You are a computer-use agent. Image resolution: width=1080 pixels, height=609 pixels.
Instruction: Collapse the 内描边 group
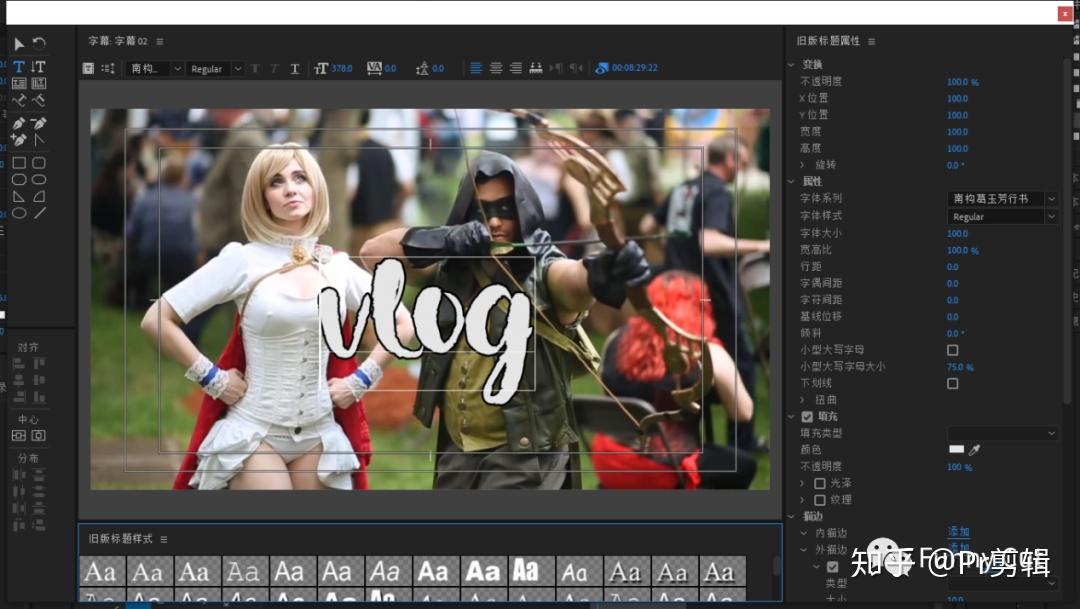(803, 533)
